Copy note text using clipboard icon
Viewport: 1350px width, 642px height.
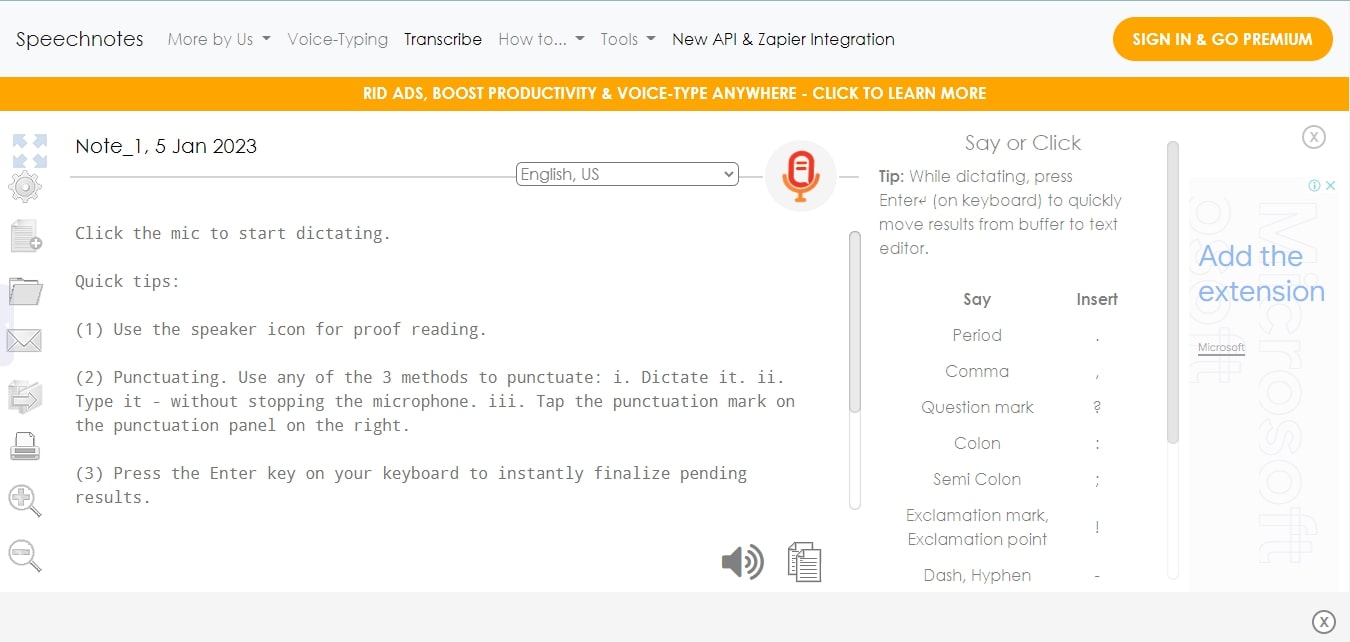pyautogui.click(x=805, y=562)
